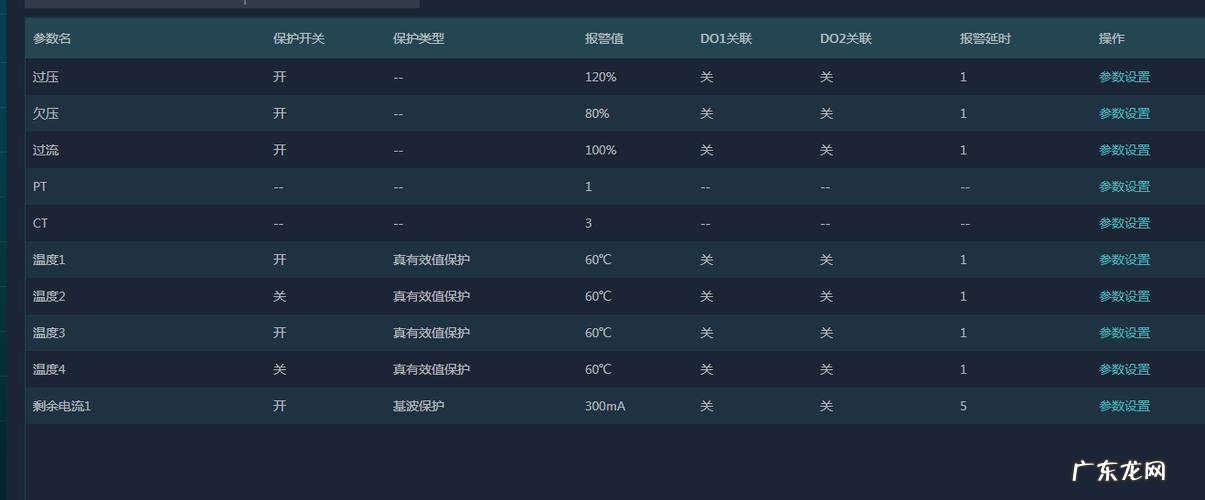Click 参数设置 in the 过流 row
Viewport: 1205px width, 500px height.
pyautogui.click(x=1124, y=150)
